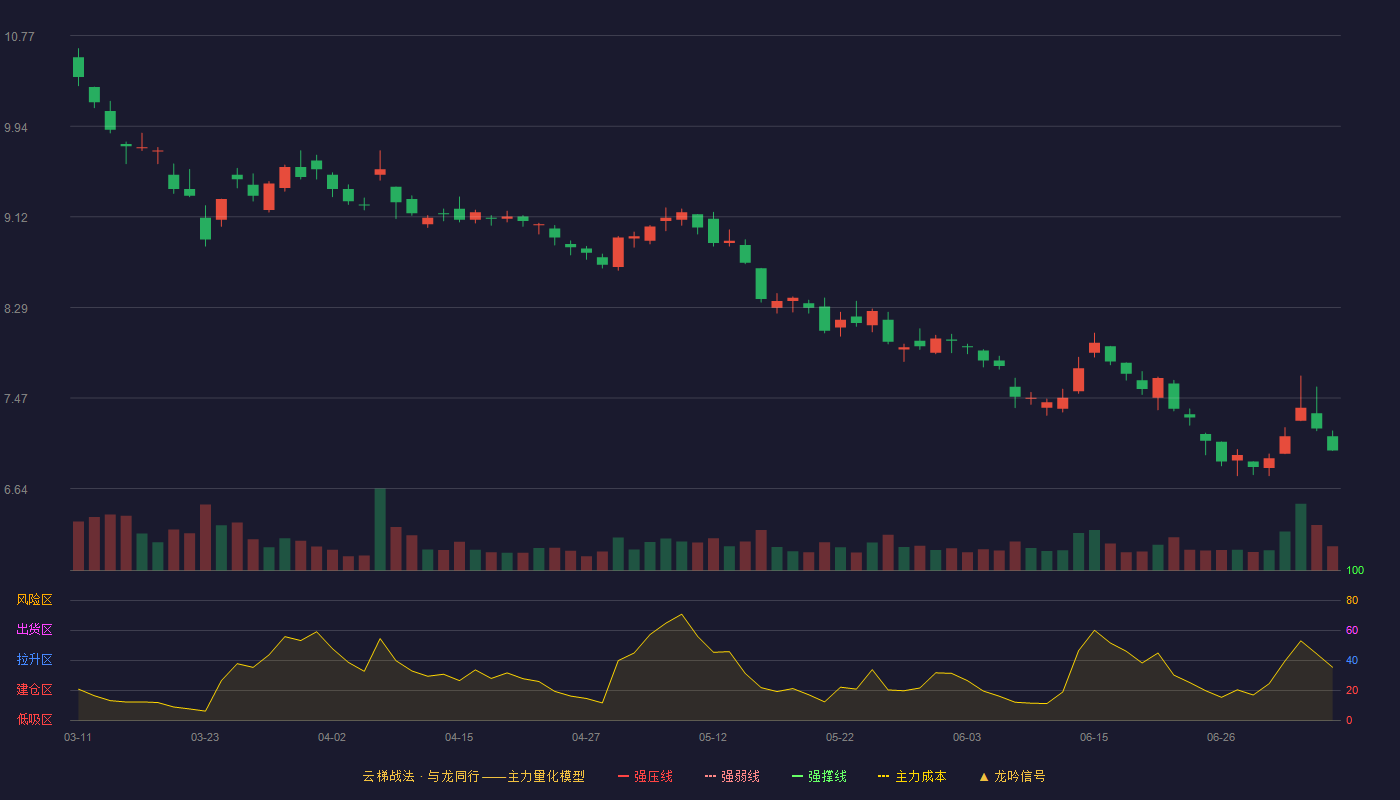Screen dimensions: 1400x800
Task: Click the 04-27 date axis label
Action: [x=586, y=737]
